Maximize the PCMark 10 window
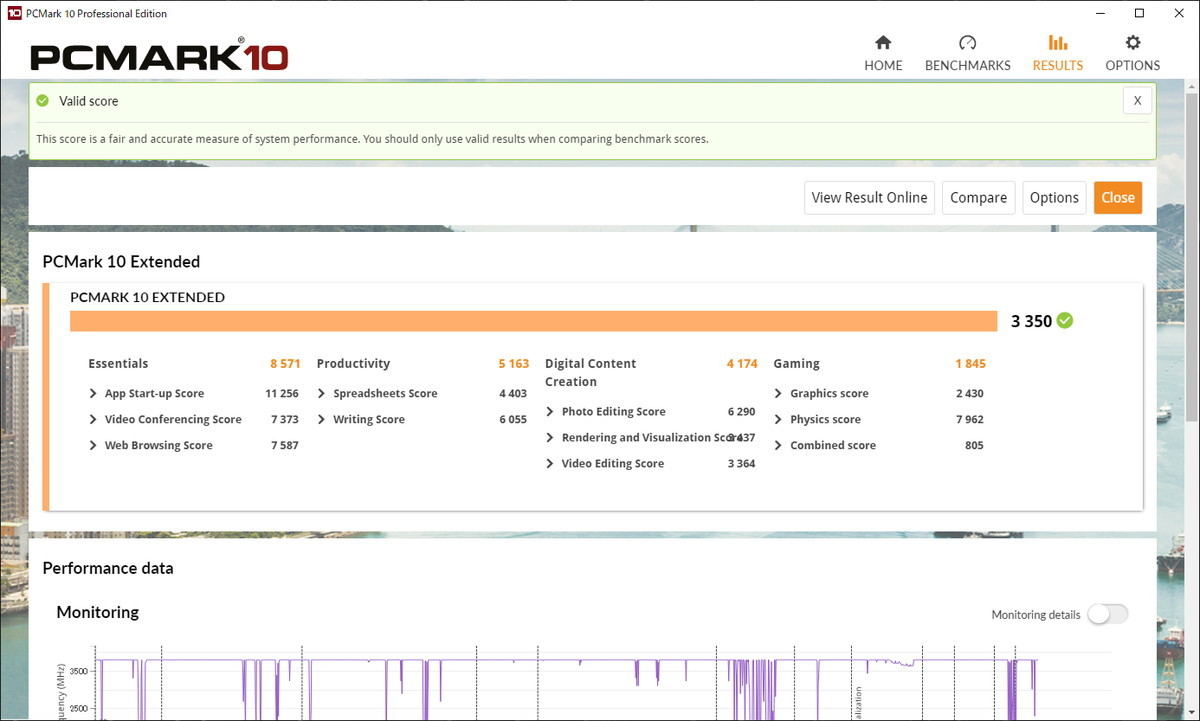 (1139, 13)
